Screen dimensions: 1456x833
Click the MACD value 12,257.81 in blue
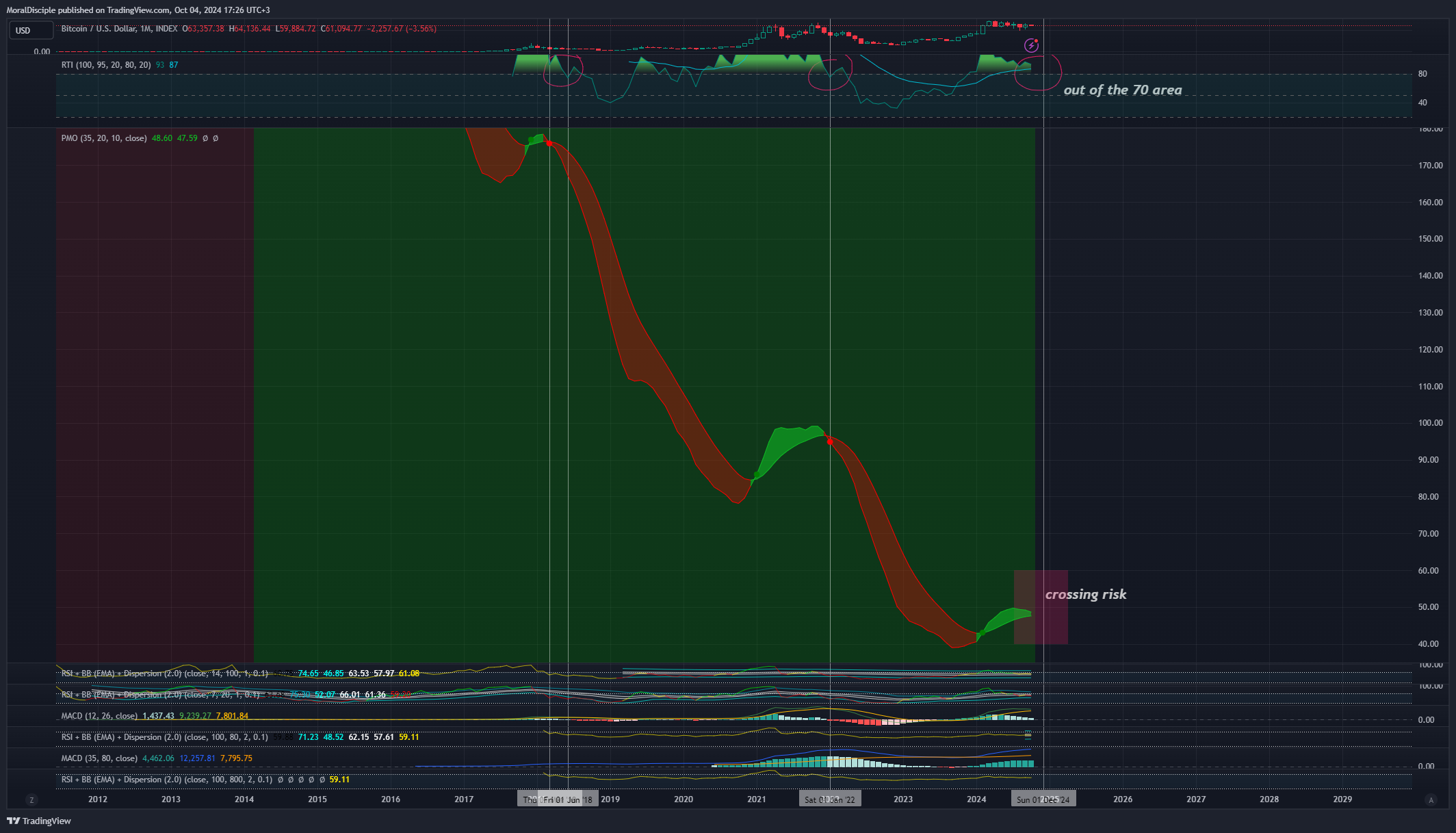point(197,758)
